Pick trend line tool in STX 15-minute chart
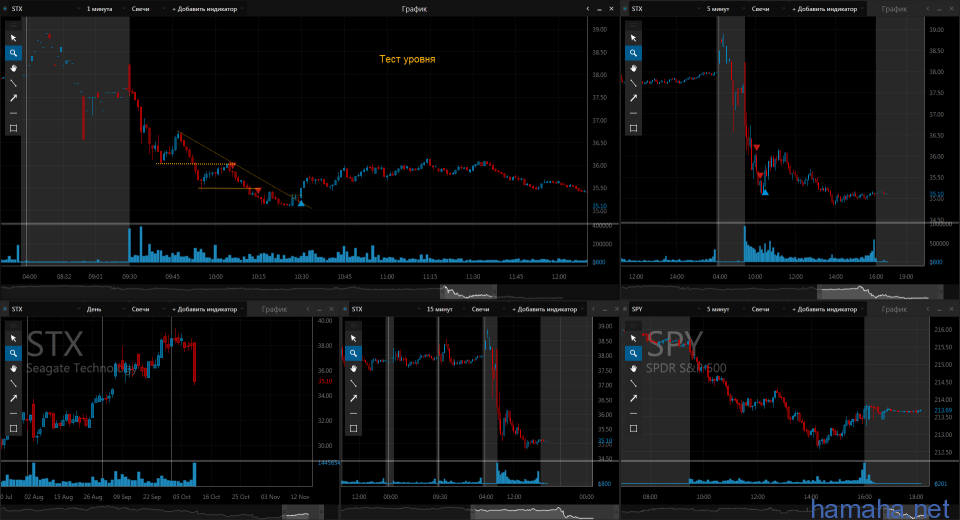Screen dimensions: 960x520 (353, 383)
